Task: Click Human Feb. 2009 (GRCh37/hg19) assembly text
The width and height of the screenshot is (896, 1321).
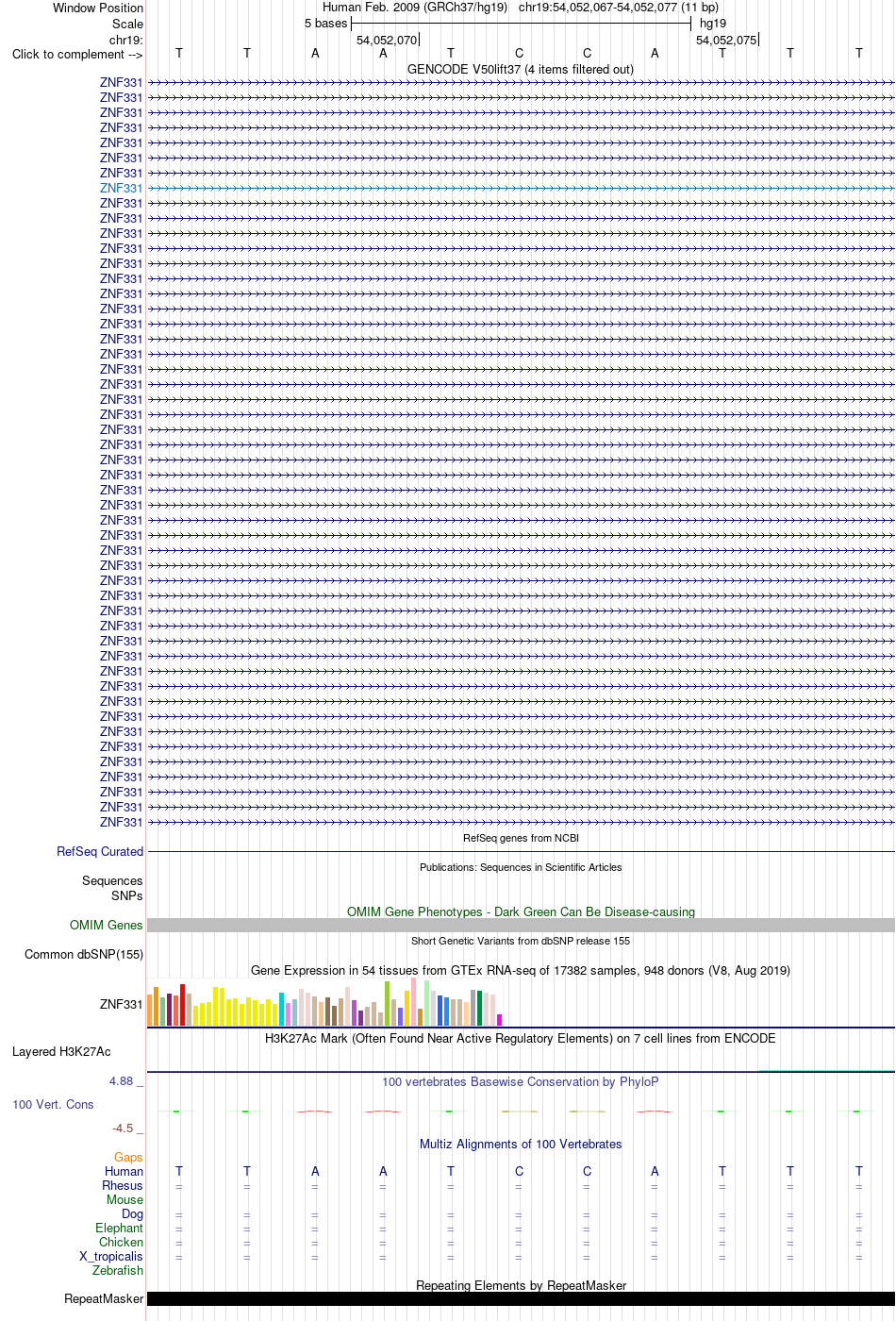Action: 415,7
